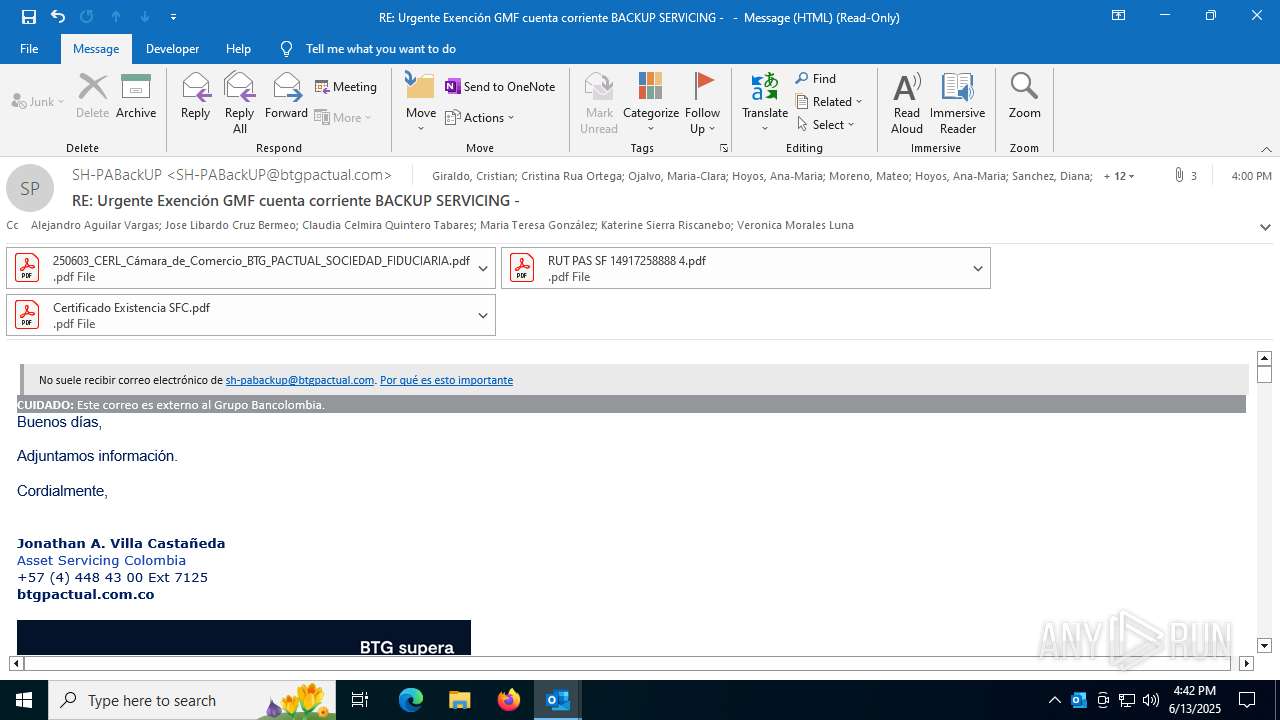1280x720 pixels.
Task: Open the File tab
Action: [x=29, y=49]
